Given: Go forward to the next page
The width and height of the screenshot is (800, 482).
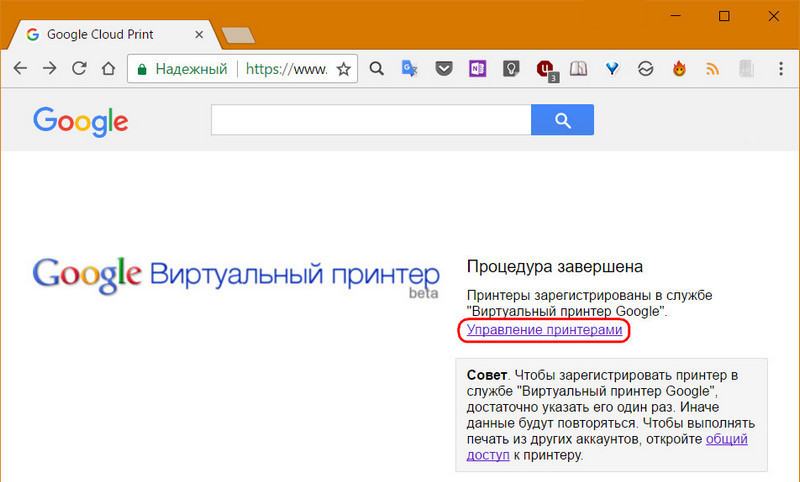Looking at the screenshot, I should (x=49, y=68).
